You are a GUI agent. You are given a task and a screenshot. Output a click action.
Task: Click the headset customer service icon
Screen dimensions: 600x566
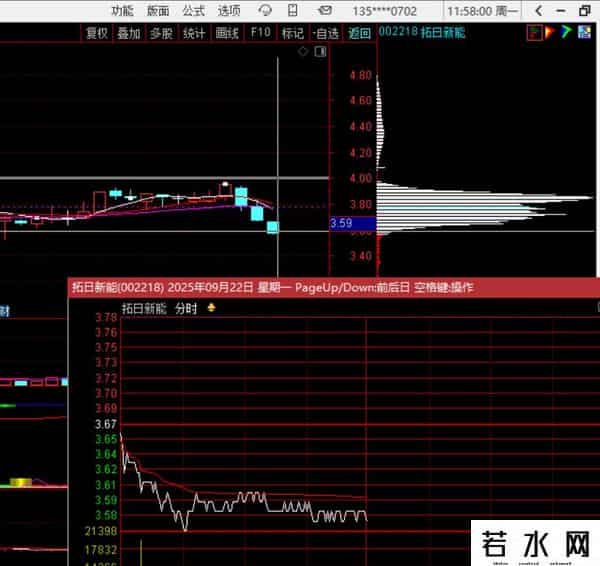pos(265,10)
